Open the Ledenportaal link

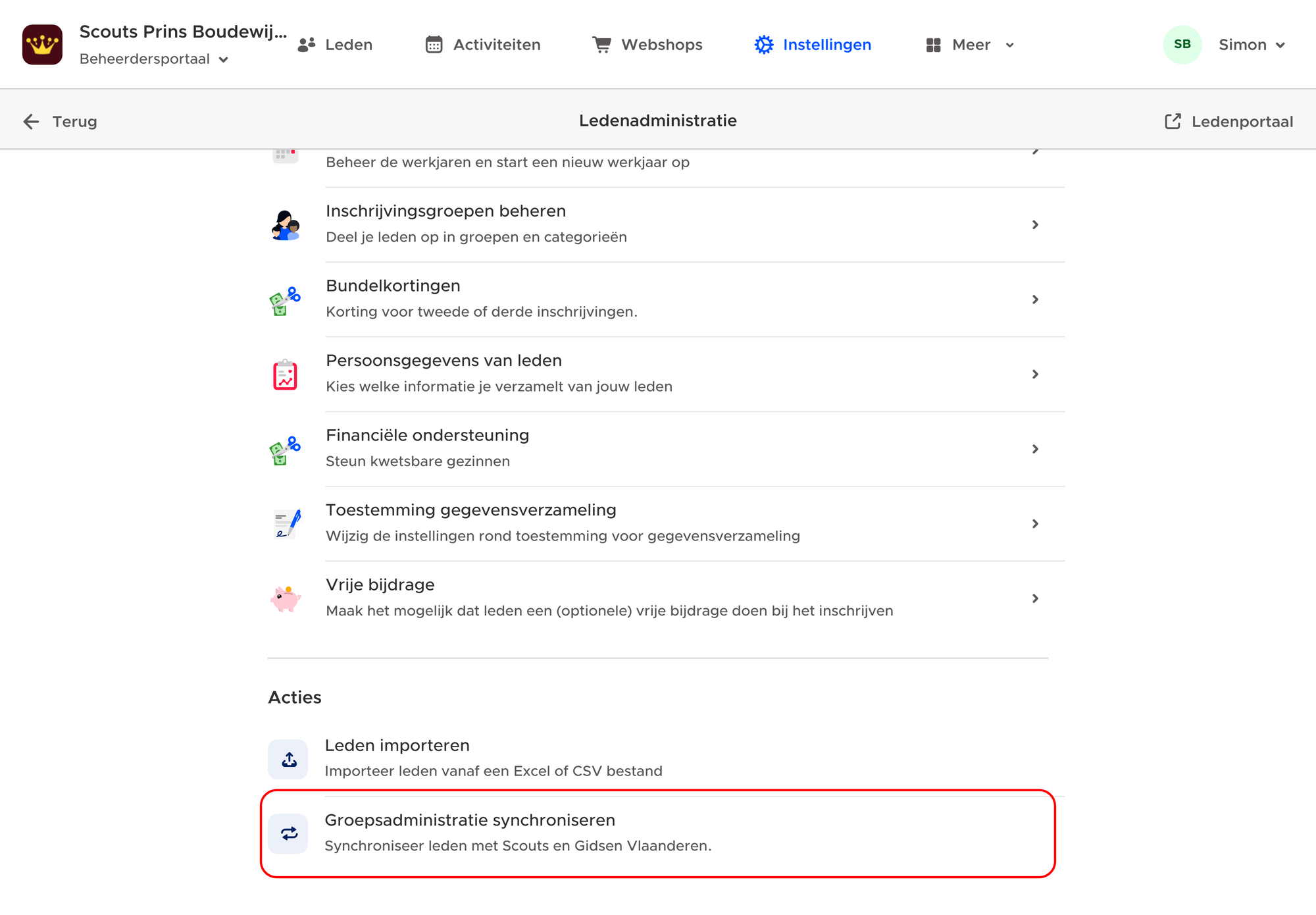1228,122
